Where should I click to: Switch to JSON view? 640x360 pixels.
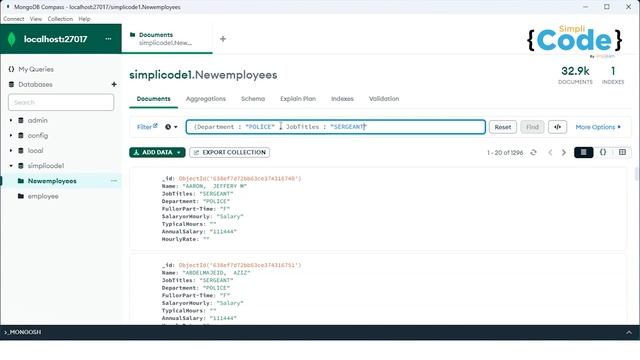603,152
